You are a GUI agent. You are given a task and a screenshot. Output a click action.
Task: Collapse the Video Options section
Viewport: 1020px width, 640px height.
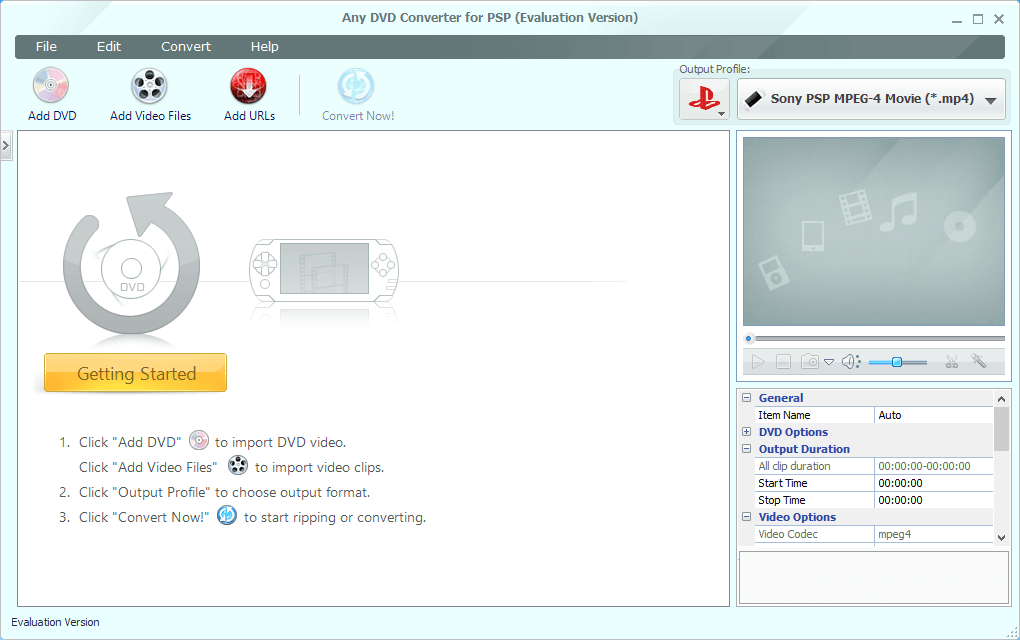[747, 517]
